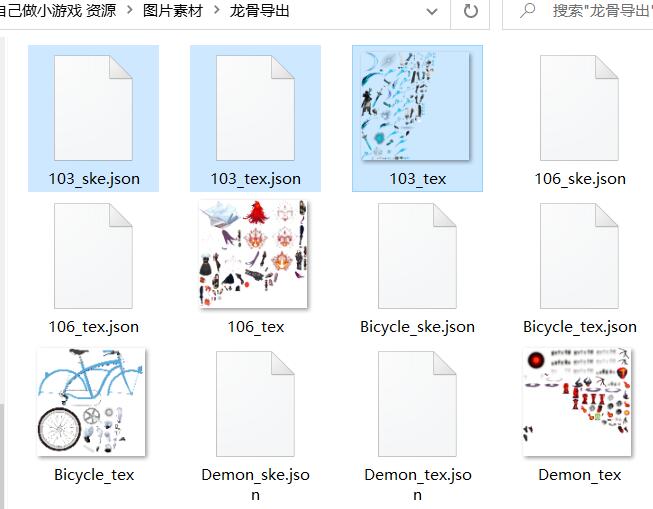Open the address bar history dropdown

pyautogui.click(x=432, y=11)
